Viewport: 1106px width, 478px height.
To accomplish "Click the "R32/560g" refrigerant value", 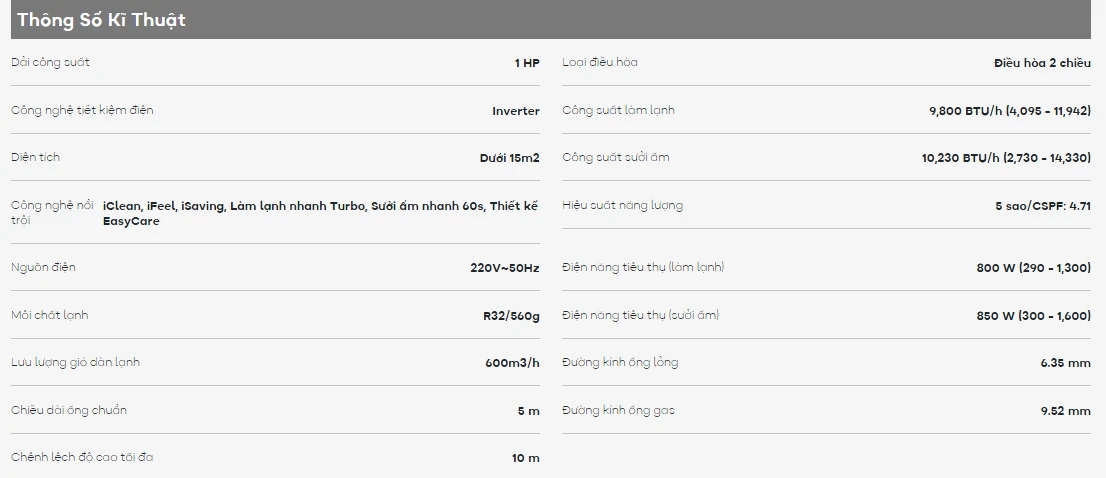I will pyautogui.click(x=511, y=316).
